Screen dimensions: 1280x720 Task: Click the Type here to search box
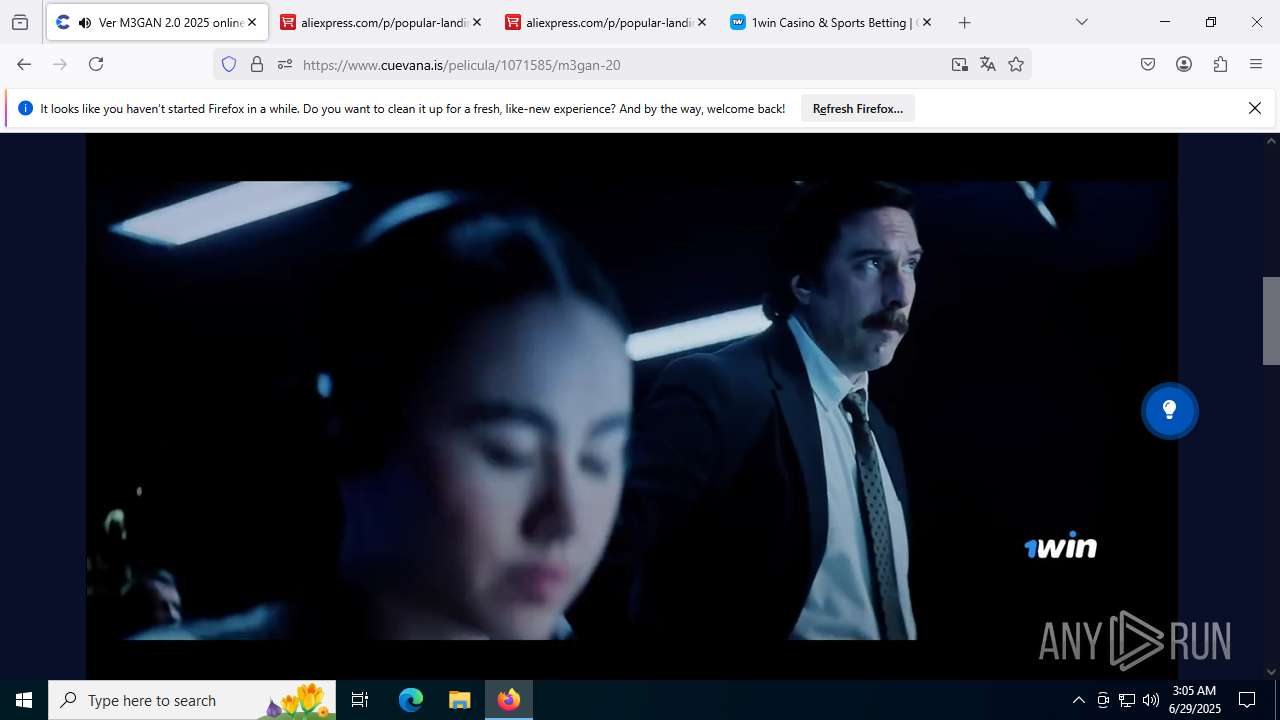(x=192, y=700)
